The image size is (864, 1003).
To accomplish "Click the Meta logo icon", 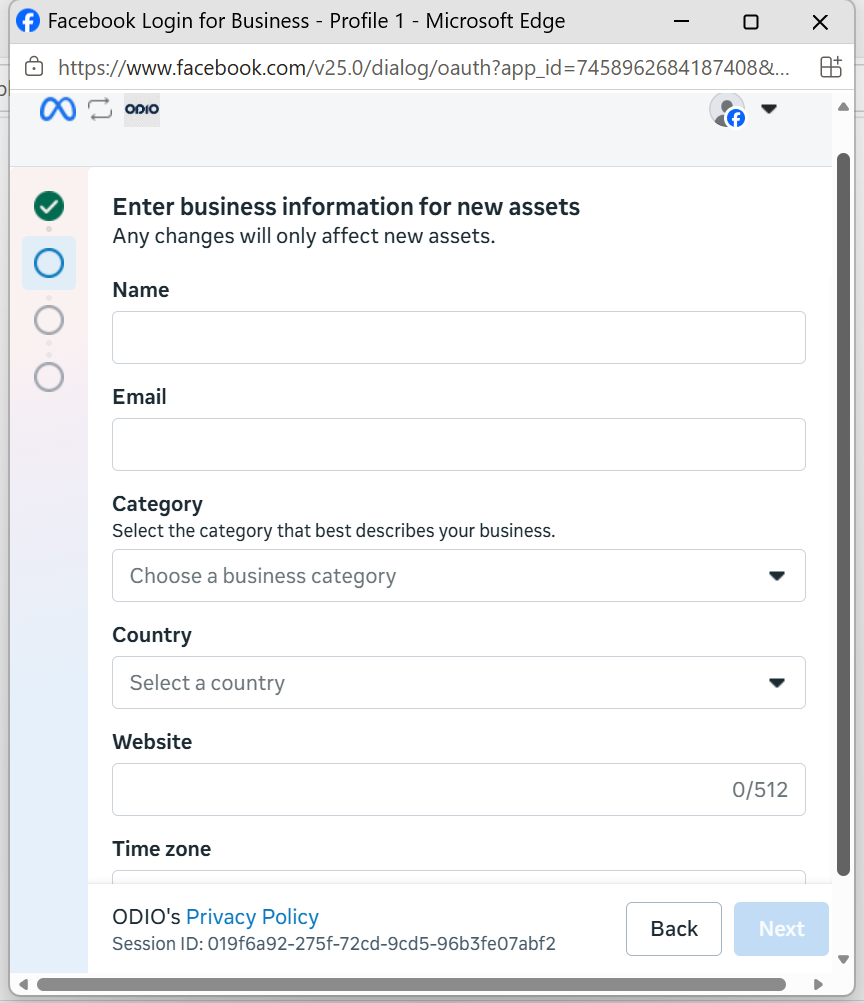I will 58,109.
